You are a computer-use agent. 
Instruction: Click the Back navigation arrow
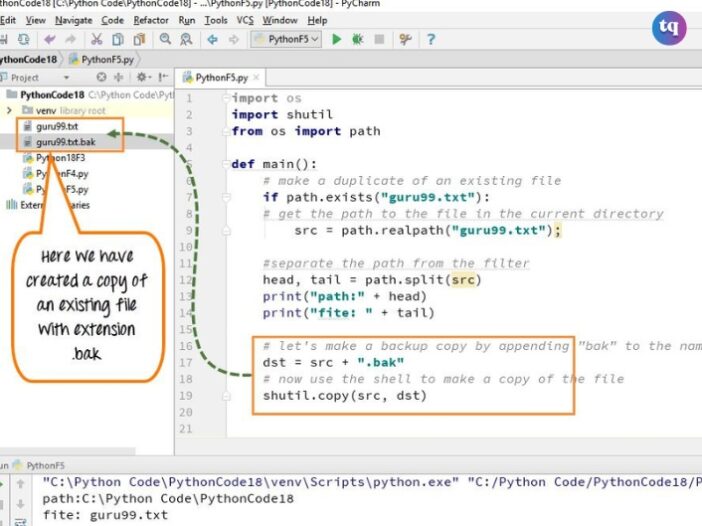click(212, 39)
